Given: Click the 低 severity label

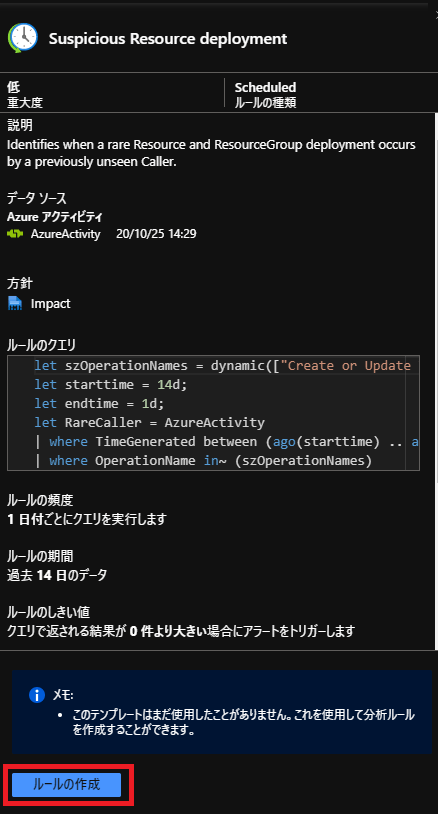Looking at the screenshot, I should click(13, 87).
